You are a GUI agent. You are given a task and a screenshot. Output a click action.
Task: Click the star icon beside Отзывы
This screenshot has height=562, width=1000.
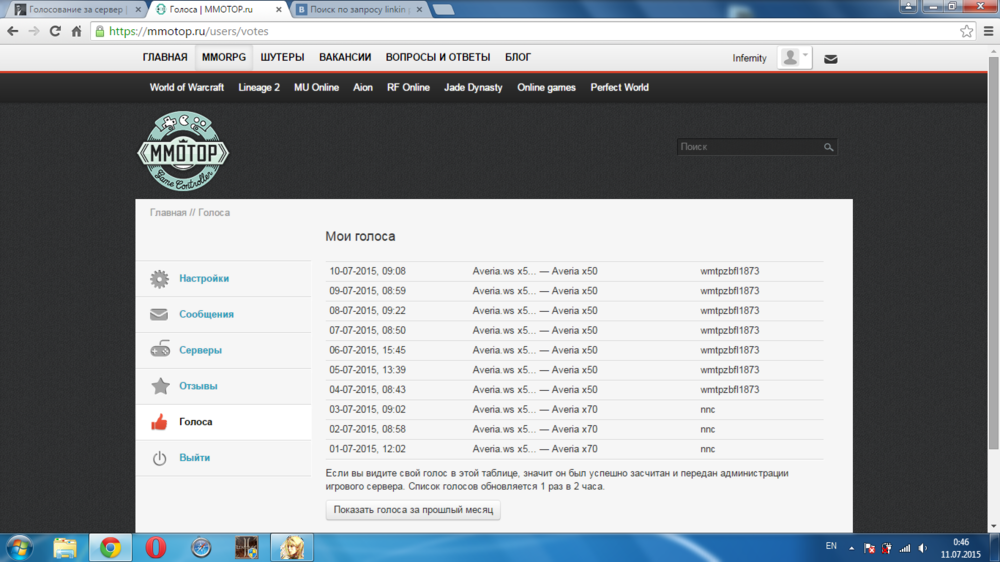(160, 386)
